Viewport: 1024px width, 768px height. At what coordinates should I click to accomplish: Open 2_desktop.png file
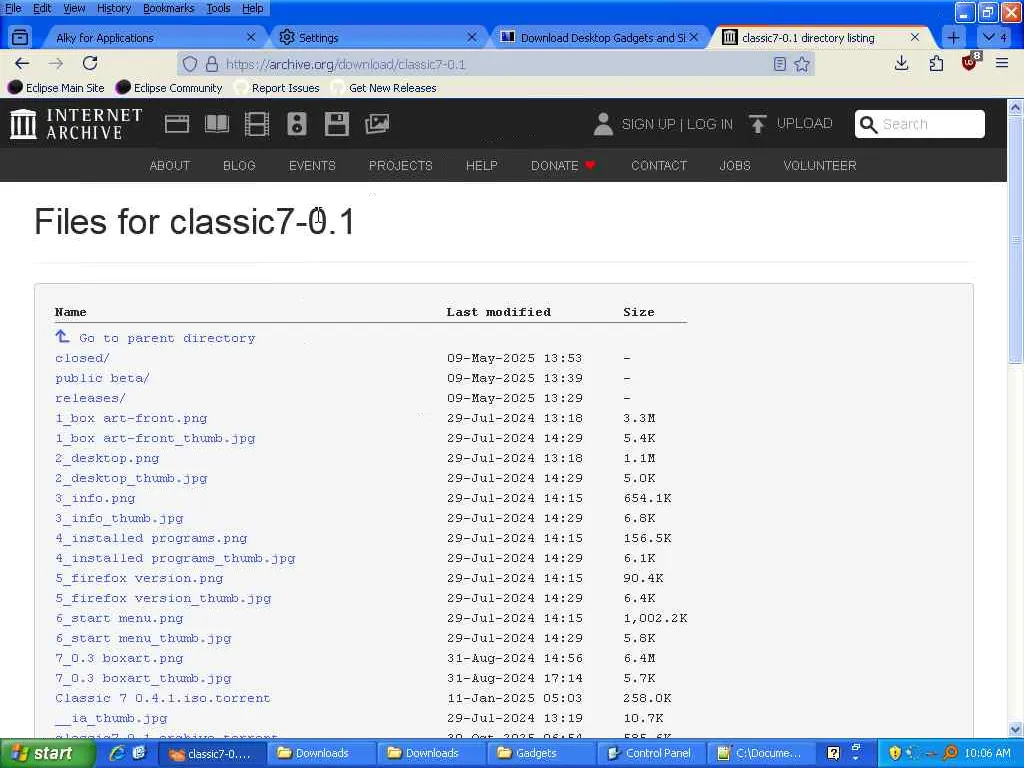point(107,458)
